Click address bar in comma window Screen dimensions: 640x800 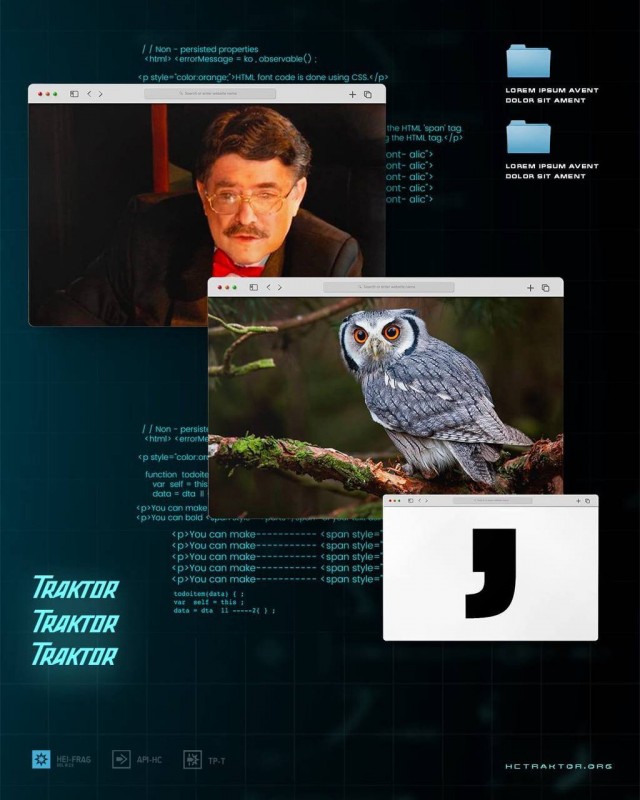click(x=493, y=501)
